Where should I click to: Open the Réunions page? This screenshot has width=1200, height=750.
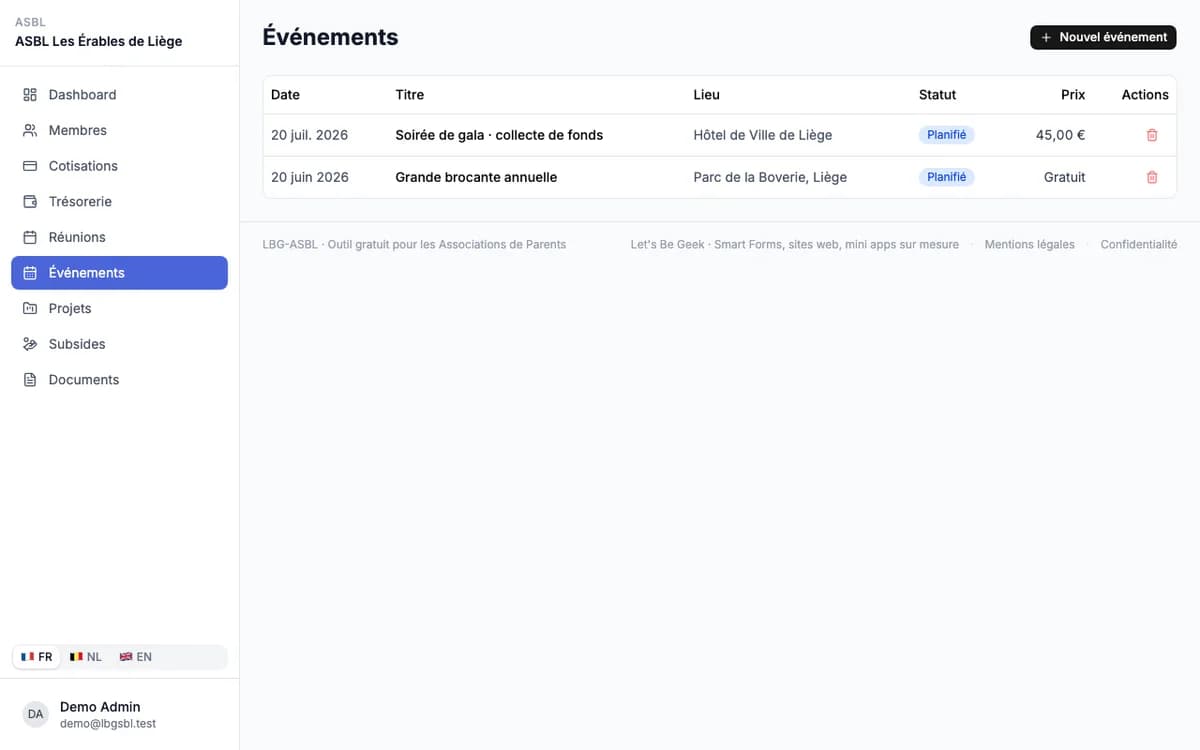coord(119,237)
